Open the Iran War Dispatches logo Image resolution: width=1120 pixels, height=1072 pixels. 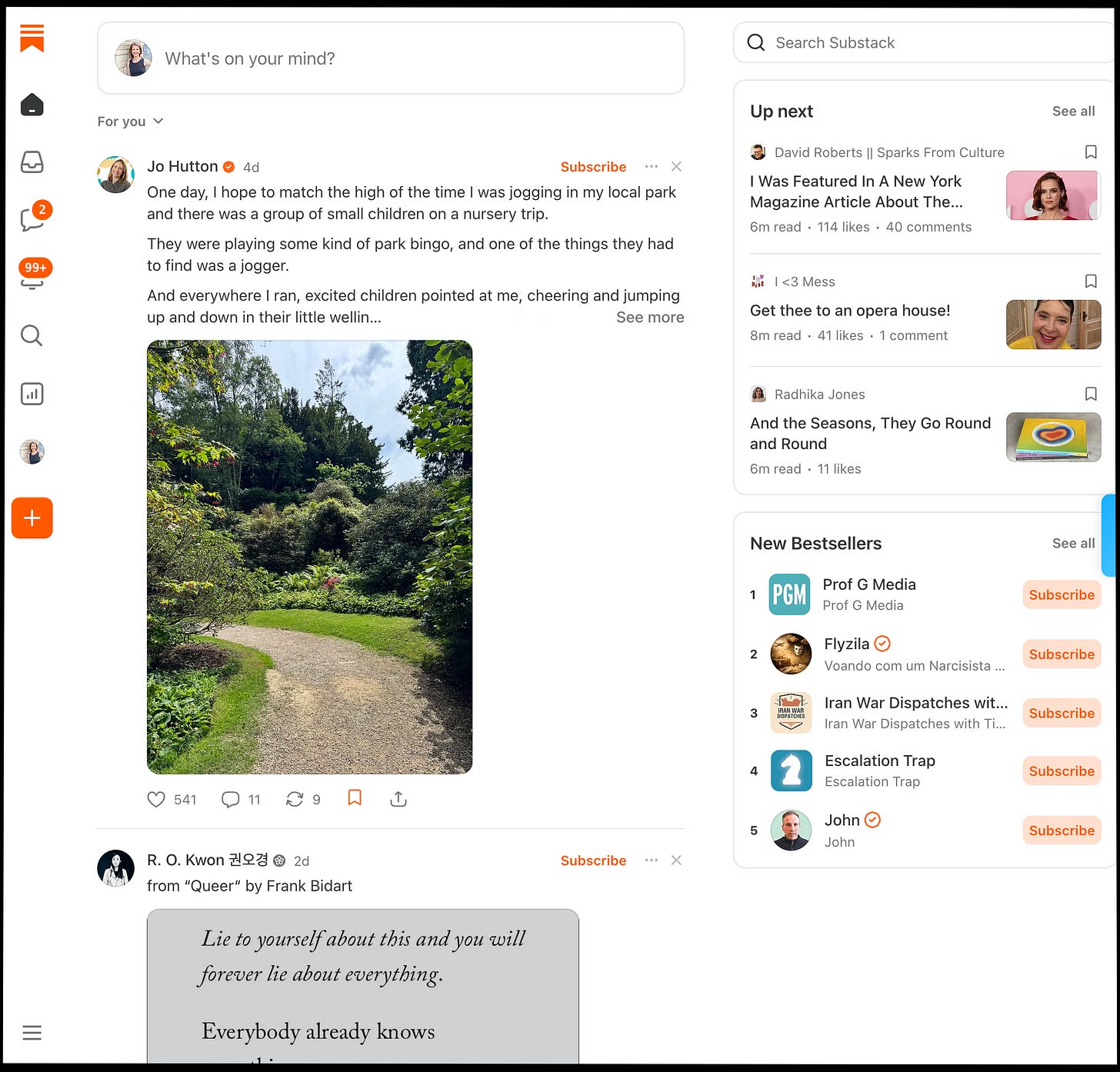tap(791, 713)
